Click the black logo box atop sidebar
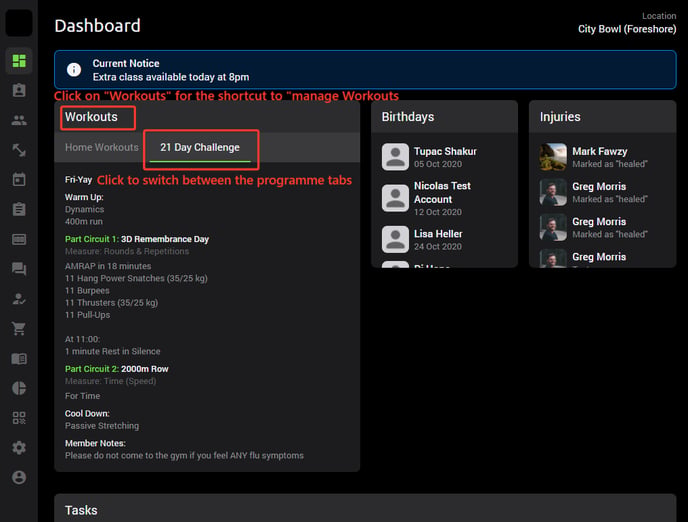This screenshot has width=688, height=522. (19, 23)
